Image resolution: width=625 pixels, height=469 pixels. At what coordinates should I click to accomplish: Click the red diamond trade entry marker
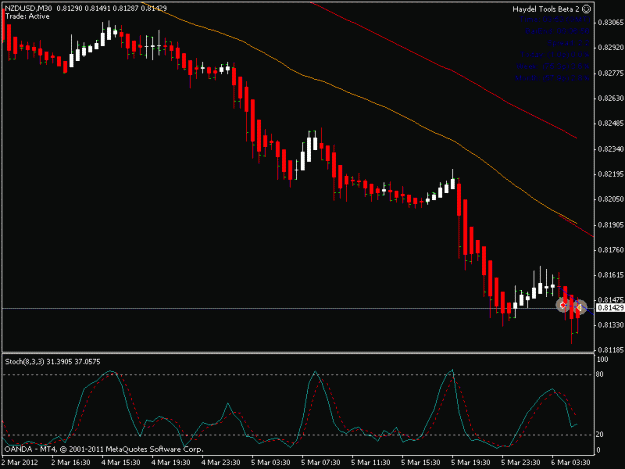pyautogui.click(x=563, y=306)
